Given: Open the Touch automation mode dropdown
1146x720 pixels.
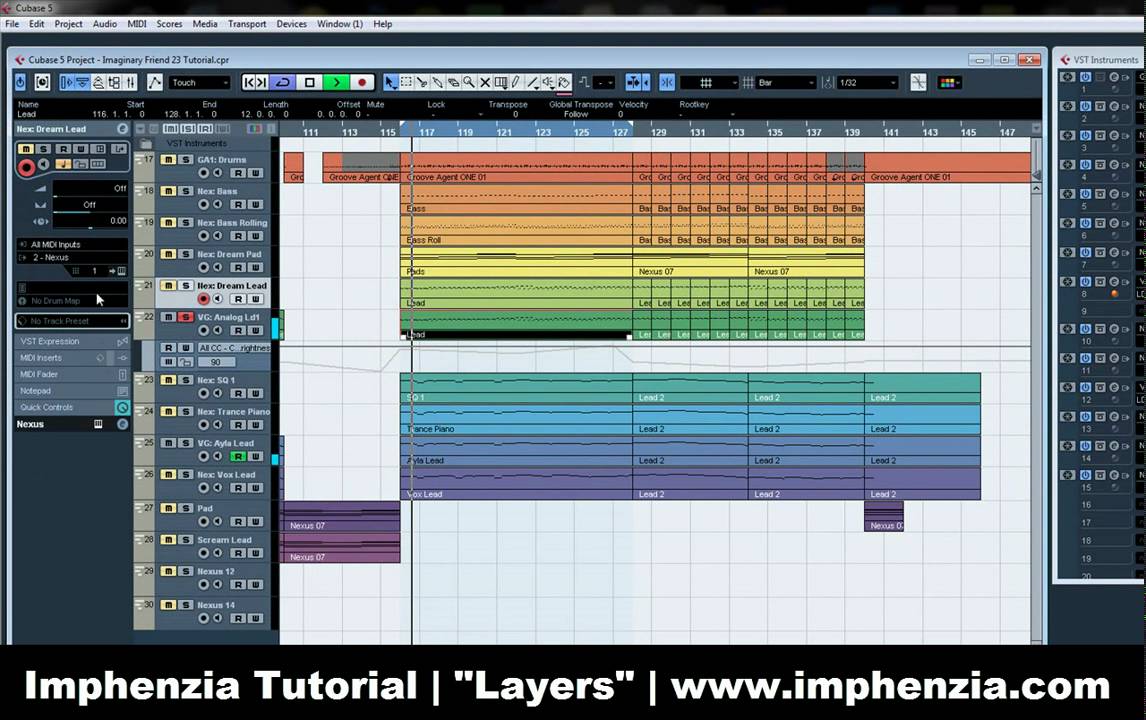Looking at the screenshot, I should coord(200,83).
